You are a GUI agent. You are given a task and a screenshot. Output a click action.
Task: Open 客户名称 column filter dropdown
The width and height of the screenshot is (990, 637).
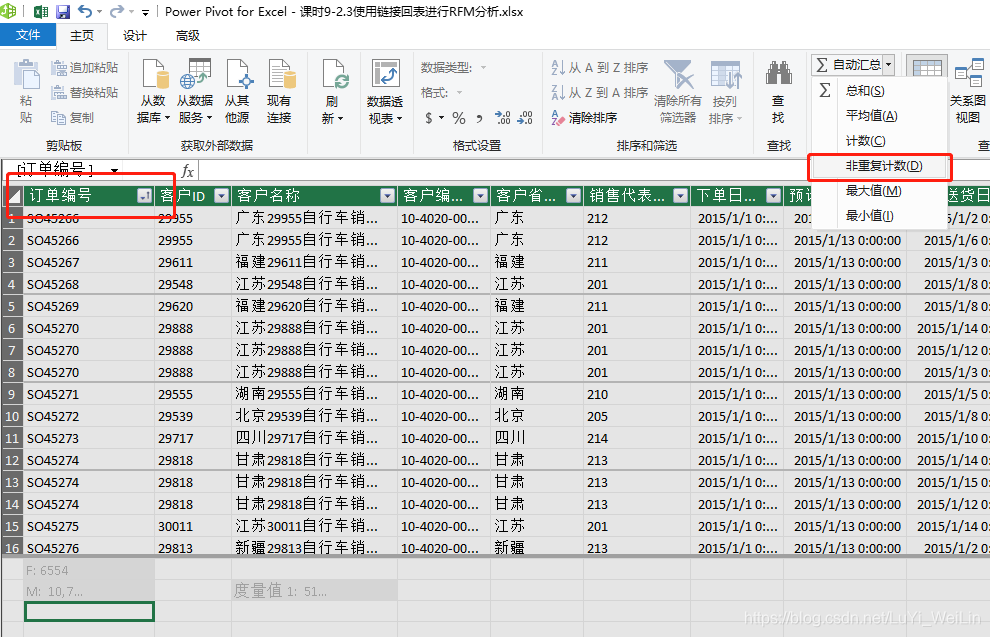(388, 196)
